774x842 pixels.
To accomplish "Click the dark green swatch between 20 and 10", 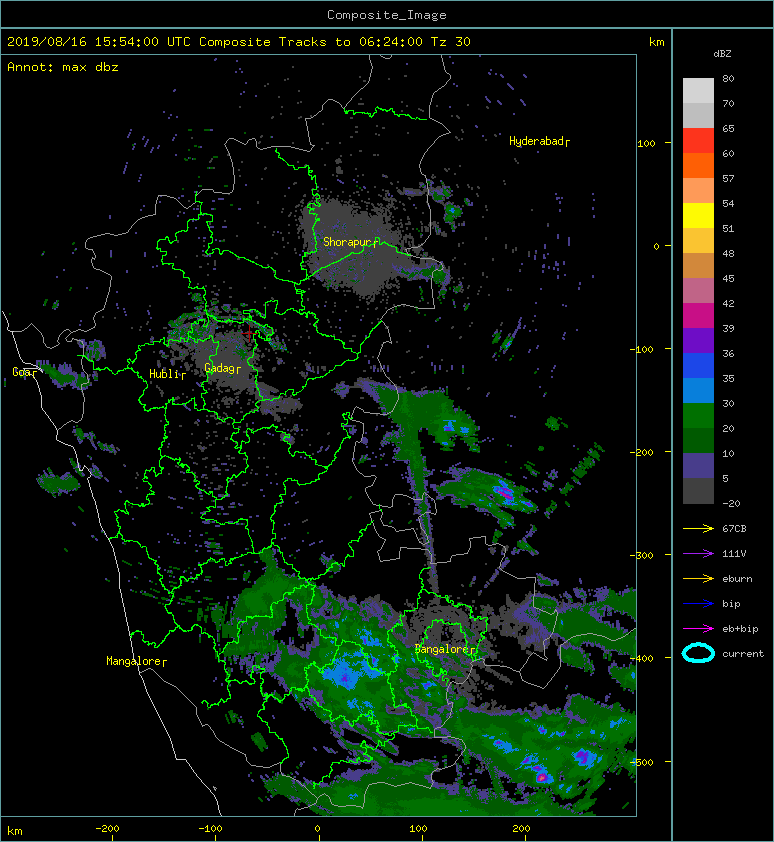I will [698, 440].
